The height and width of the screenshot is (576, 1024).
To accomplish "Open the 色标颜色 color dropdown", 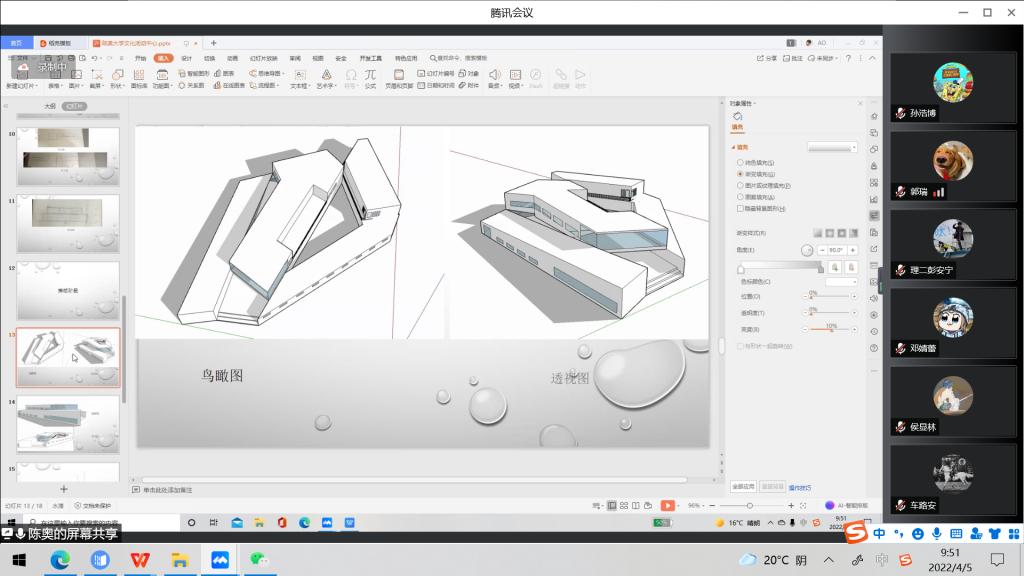I will (840, 282).
